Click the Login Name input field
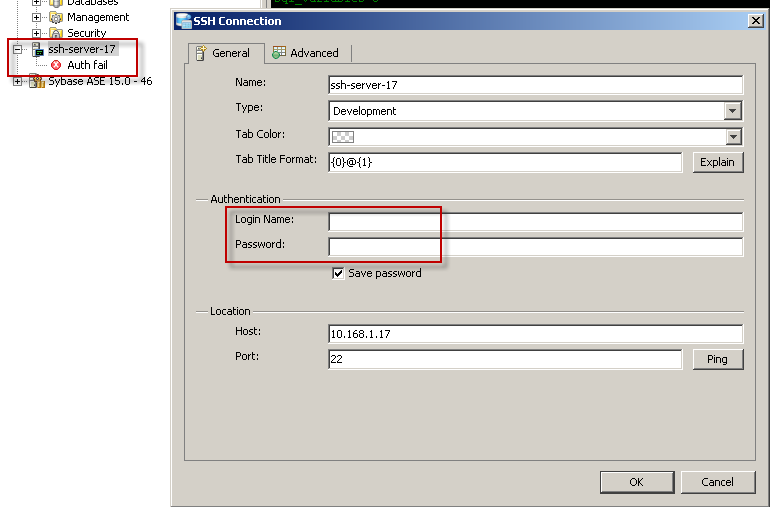 click(535, 222)
